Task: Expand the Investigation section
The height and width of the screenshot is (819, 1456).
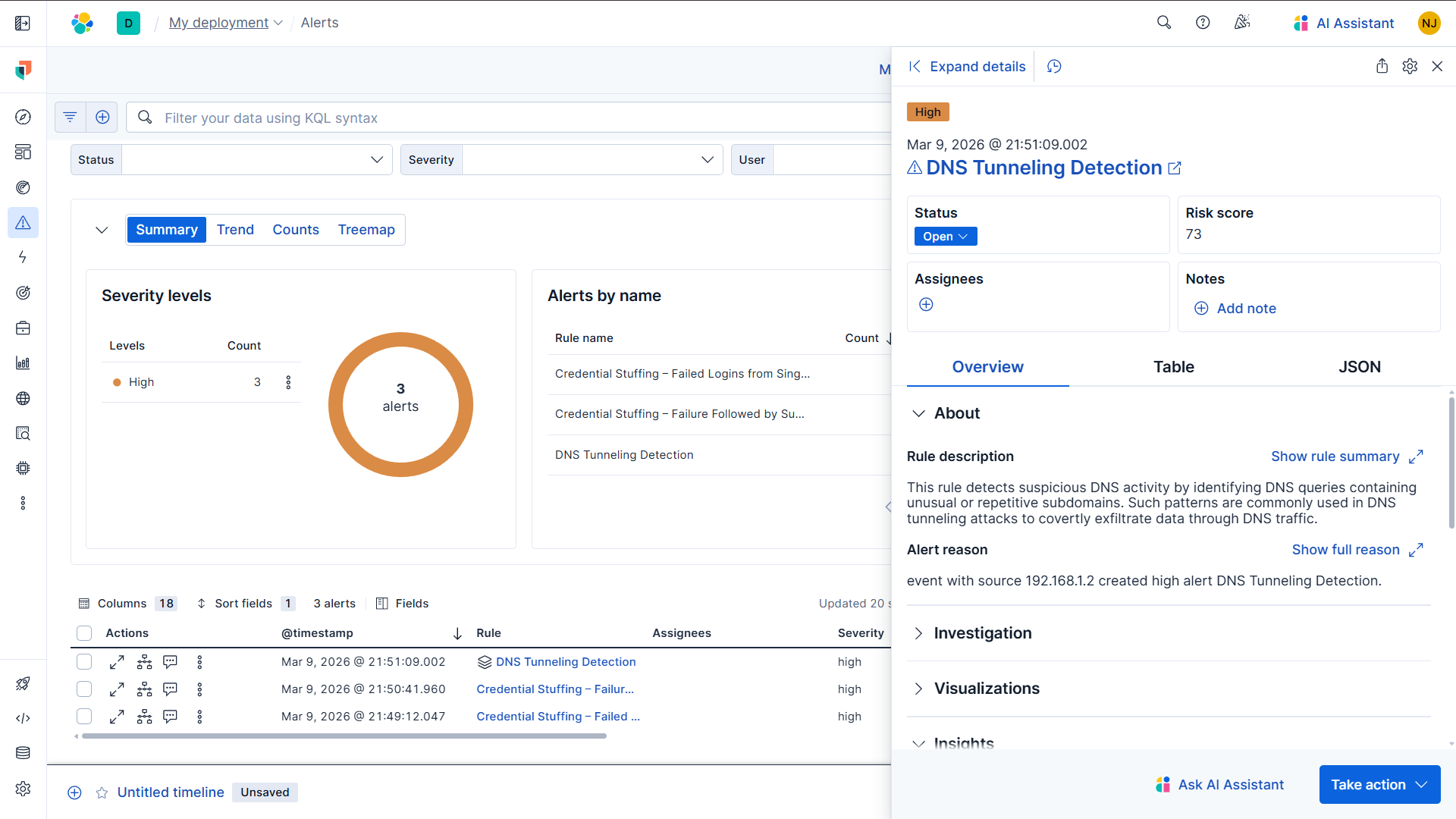Action: 982,633
